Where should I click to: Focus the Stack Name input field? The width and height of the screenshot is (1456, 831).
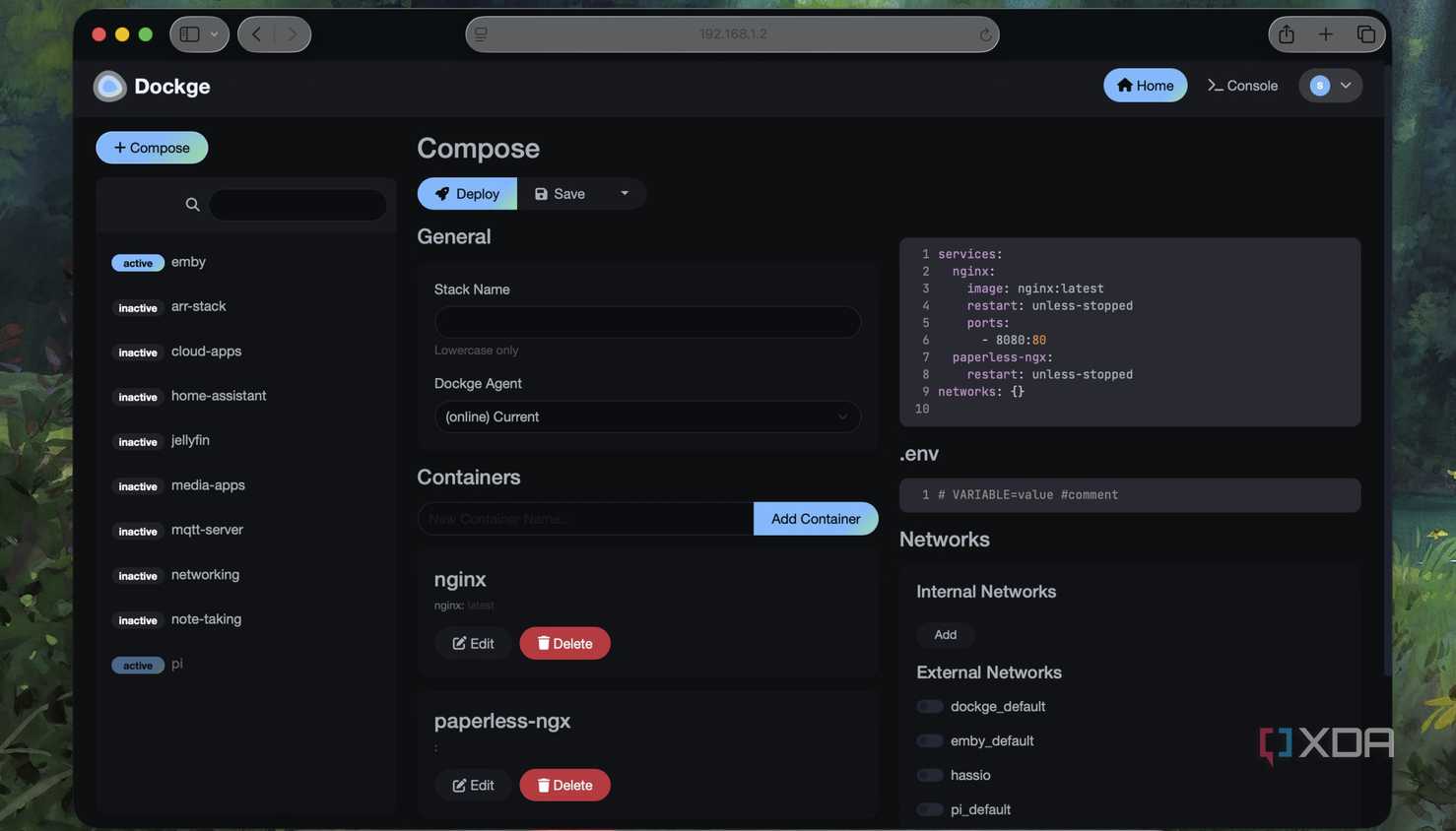pos(647,322)
